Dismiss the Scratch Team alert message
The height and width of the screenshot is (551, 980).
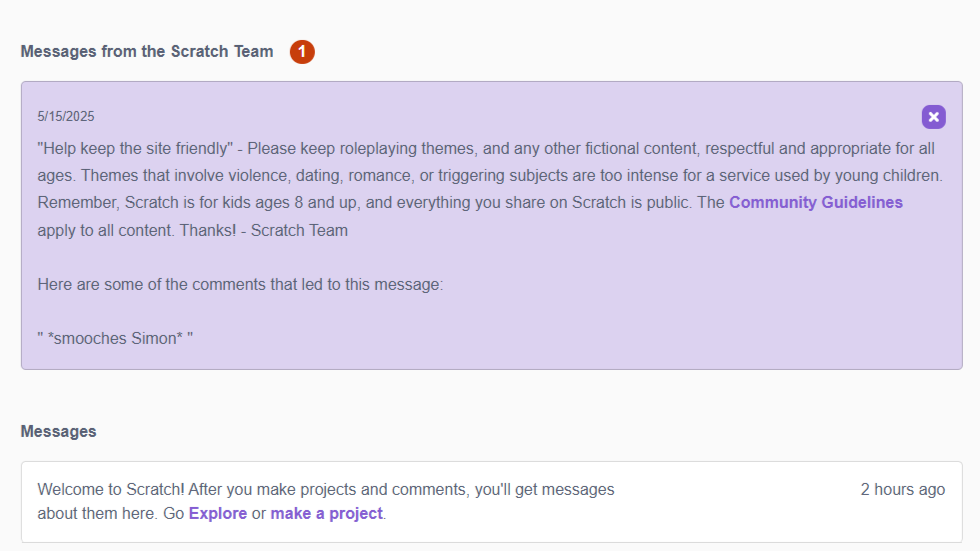click(x=933, y=117)
